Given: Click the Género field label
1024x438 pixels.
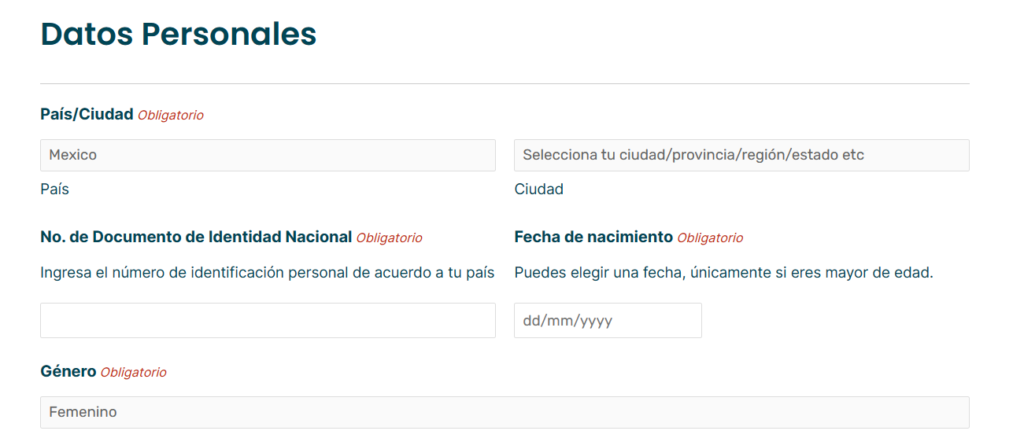Looking at the screenshot, I should 68,371.
